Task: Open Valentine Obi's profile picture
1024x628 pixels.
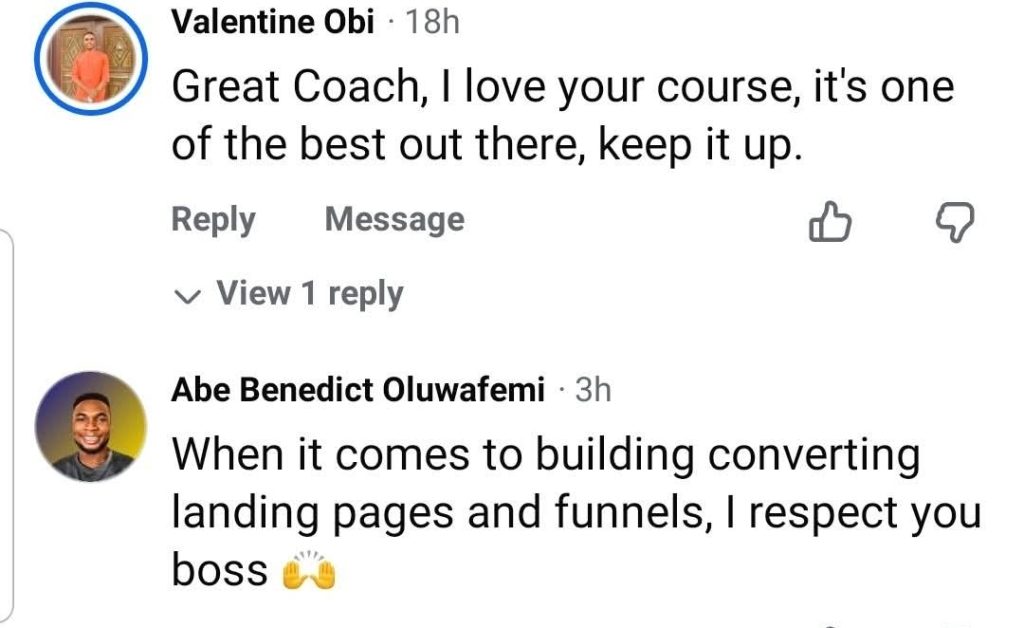Action: coord(91,59)
